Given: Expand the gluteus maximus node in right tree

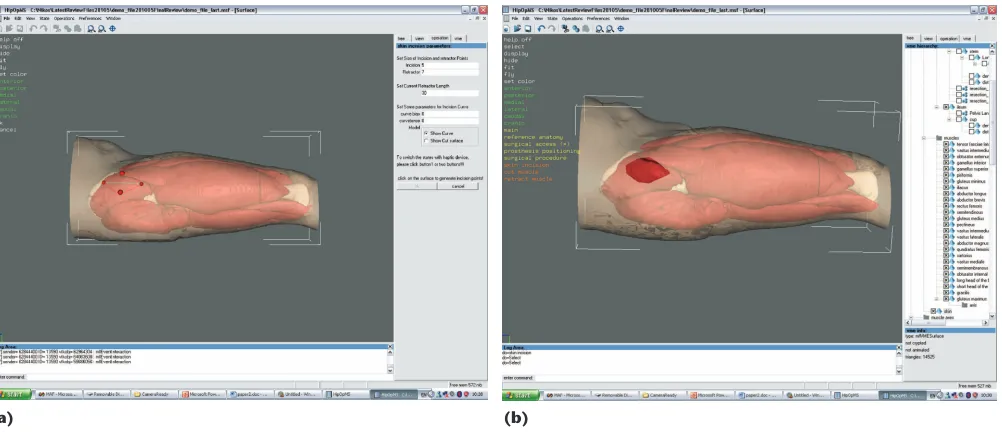Looking at the screenshot, I should 937,299.
